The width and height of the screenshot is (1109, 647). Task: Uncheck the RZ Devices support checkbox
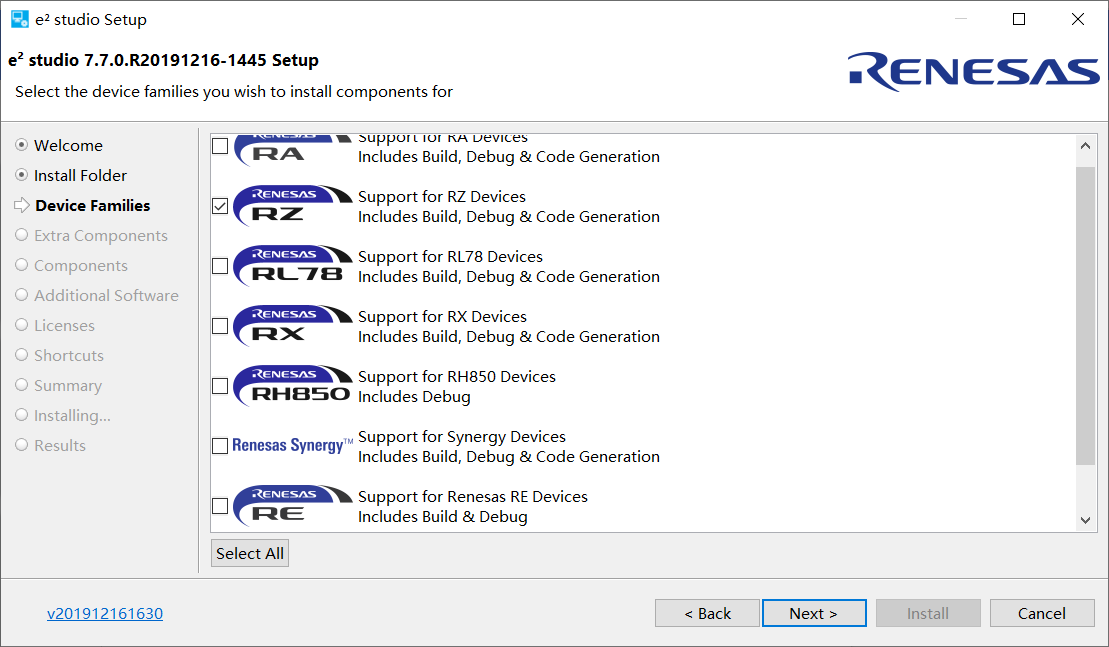(220, 206)
